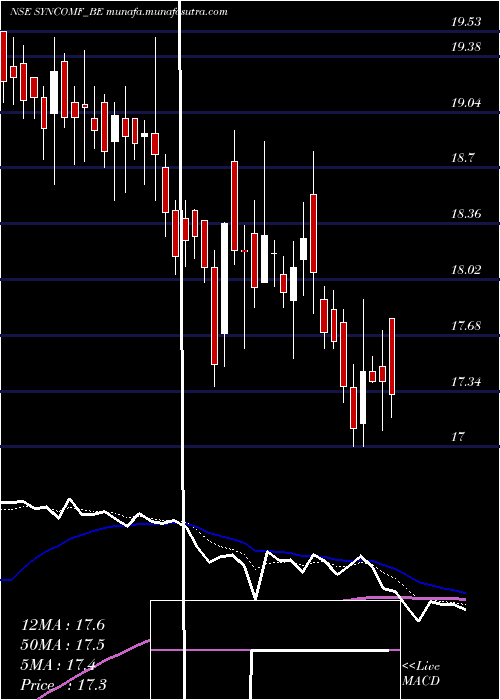Click the 12MA : 17.6 legend entry
Viewport: 500px width, 700px height.
coord(63,625)
